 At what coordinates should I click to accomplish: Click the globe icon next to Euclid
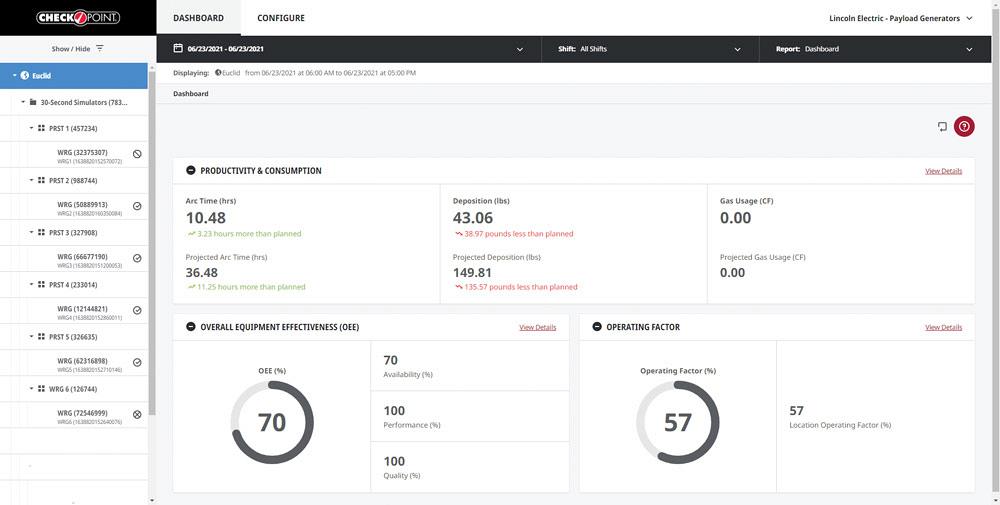(x=25, y=75)
